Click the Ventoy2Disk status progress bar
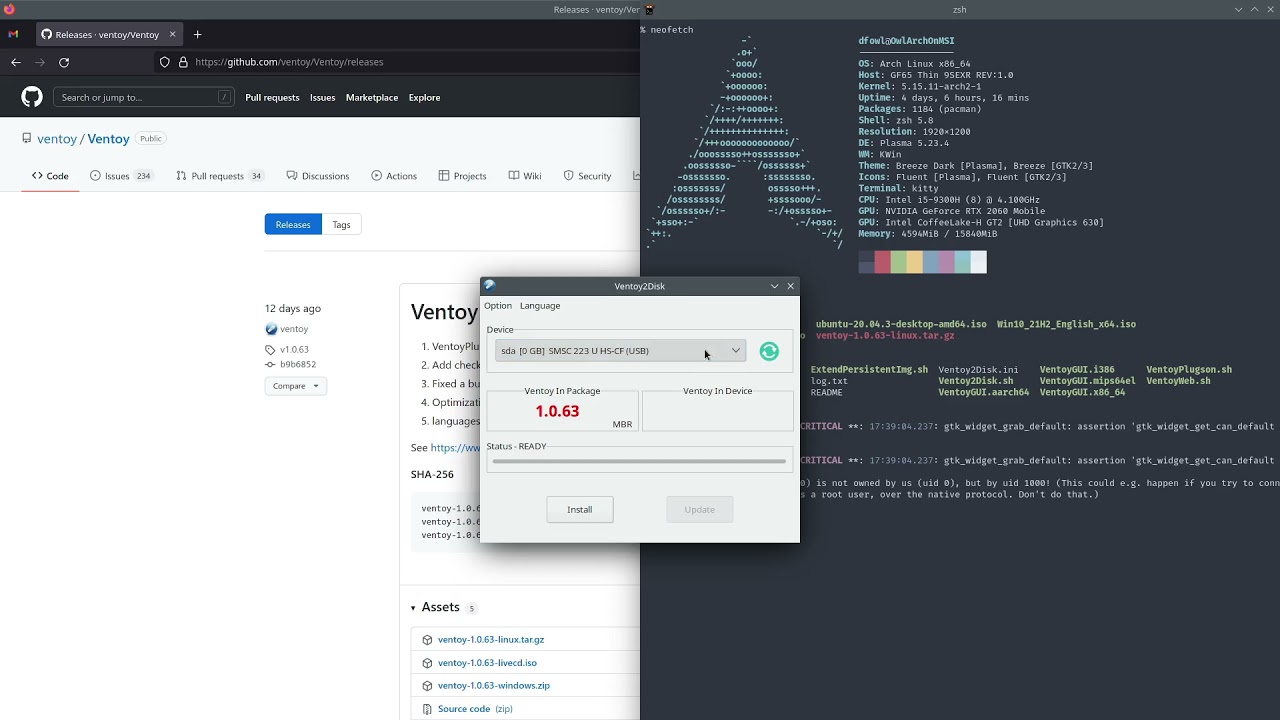The width and height of the screenshot is (1280, 720). [639, 461]
